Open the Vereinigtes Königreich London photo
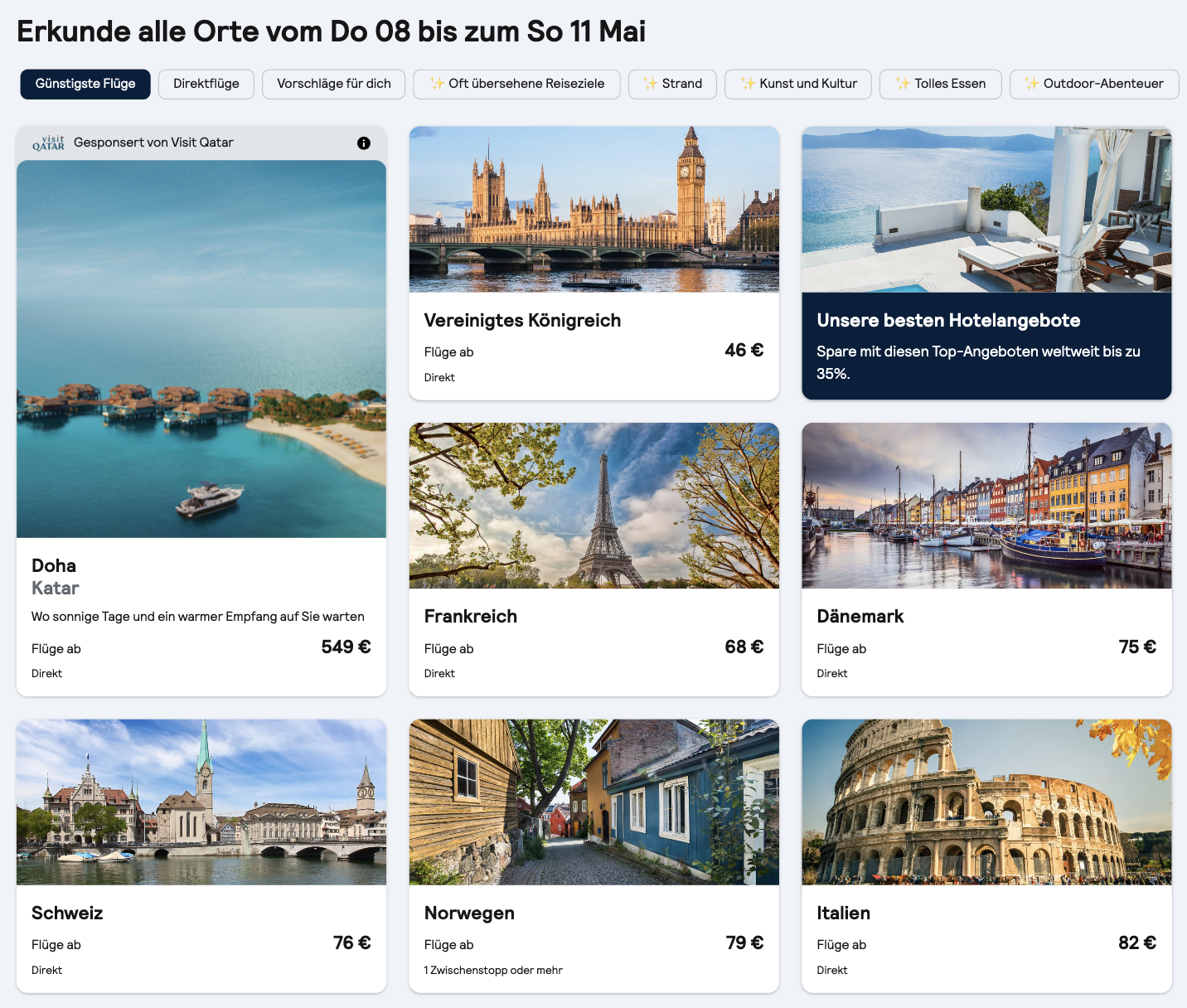Image resolution: width=1187 pixels, height=1008 pixels. [594, 209]
